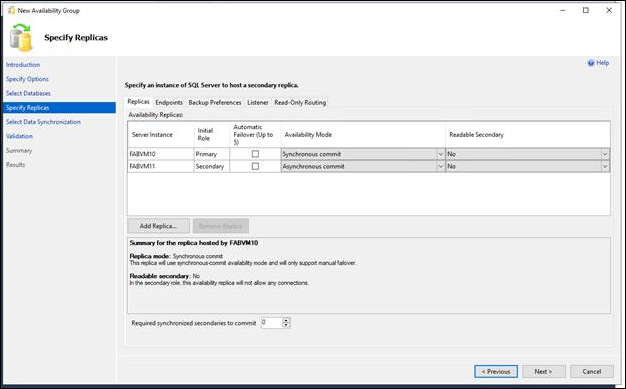Open the Read-Only Routing tab

pyautogui.click(x=300, y=103)
